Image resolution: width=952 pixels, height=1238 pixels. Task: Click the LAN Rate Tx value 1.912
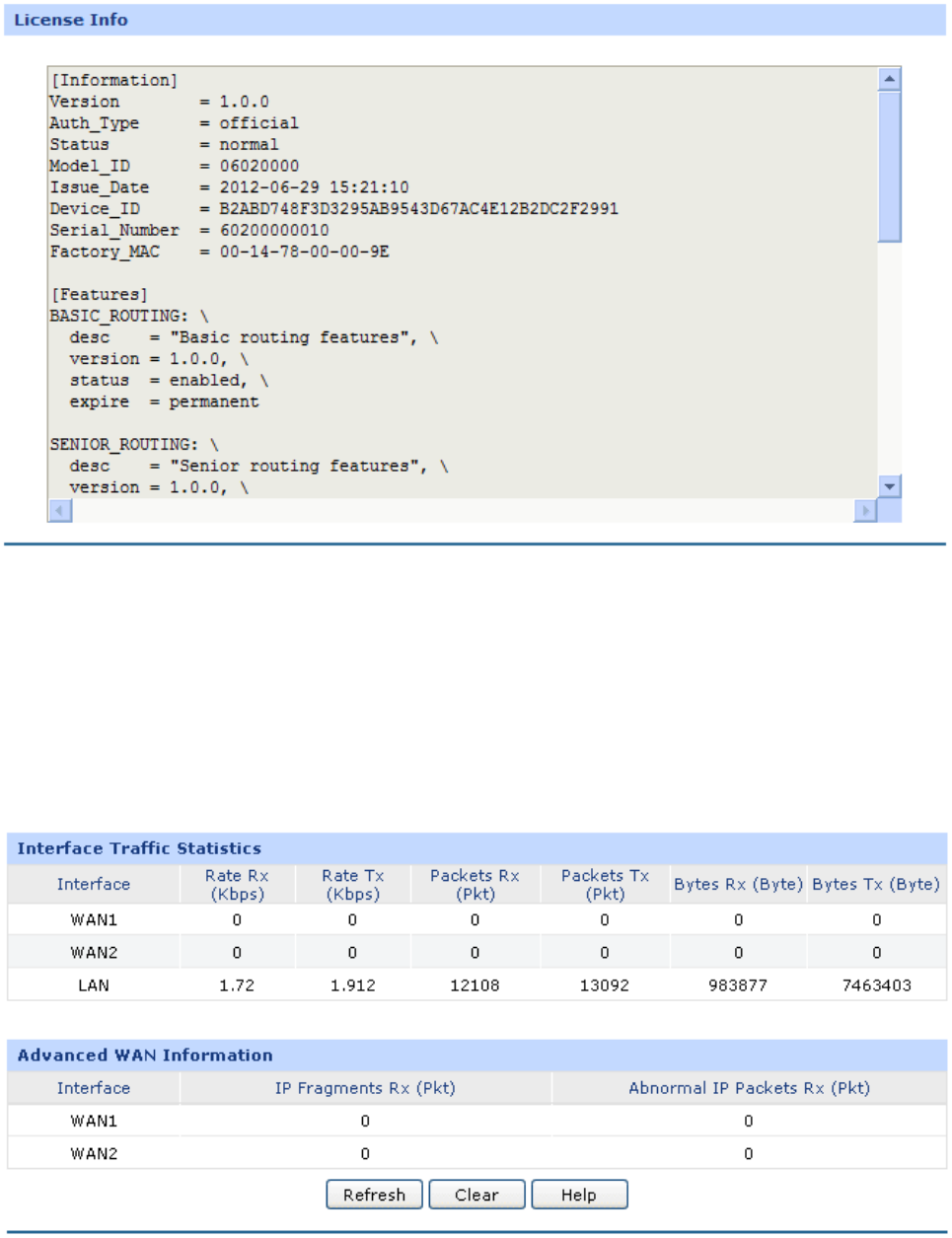[353, 985]
